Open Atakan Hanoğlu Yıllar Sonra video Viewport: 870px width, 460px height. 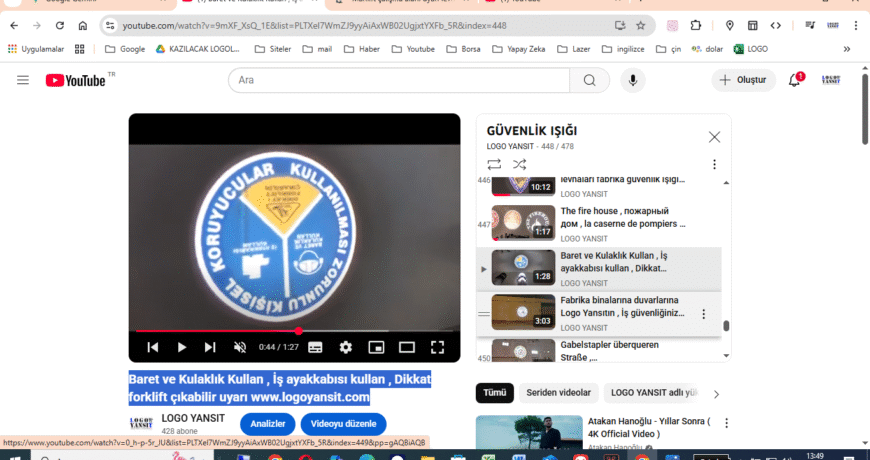tap(649, 427)
